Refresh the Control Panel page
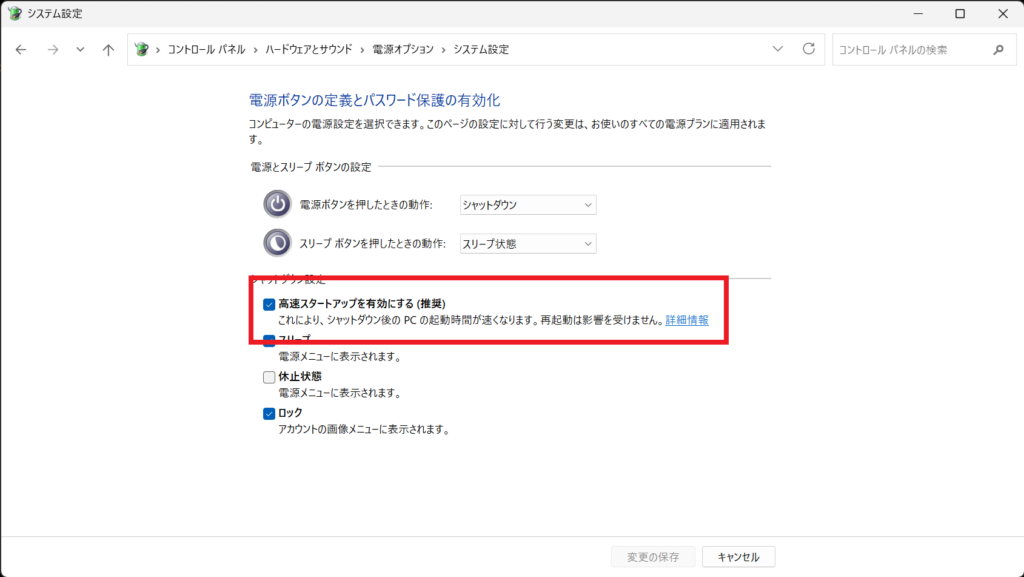The image size is (1024, 577). [x=808, y=49]
